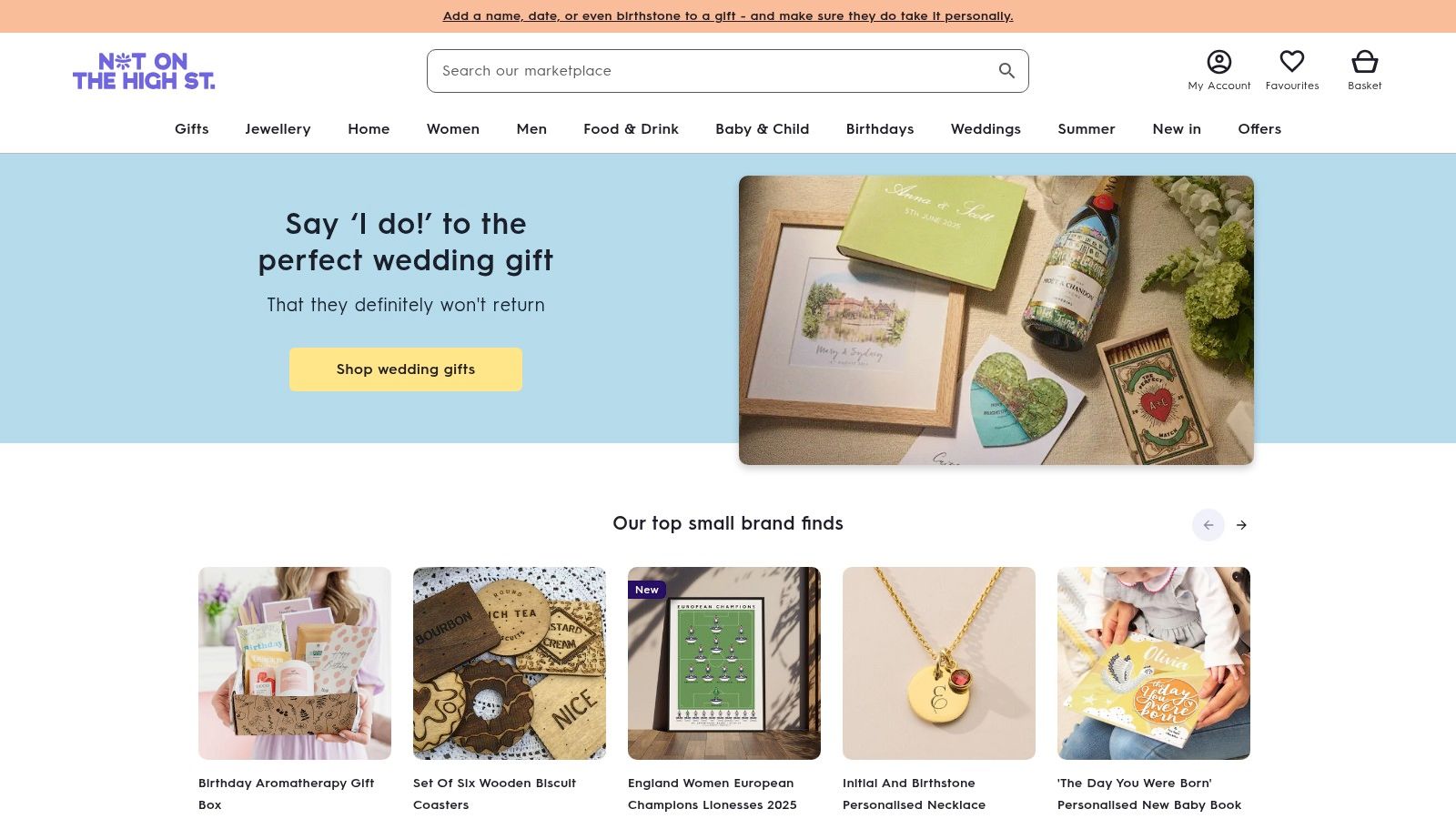Screen dimensions: 1456x819
Task: Open the Basket icon
Action: tap(1364, 61)
